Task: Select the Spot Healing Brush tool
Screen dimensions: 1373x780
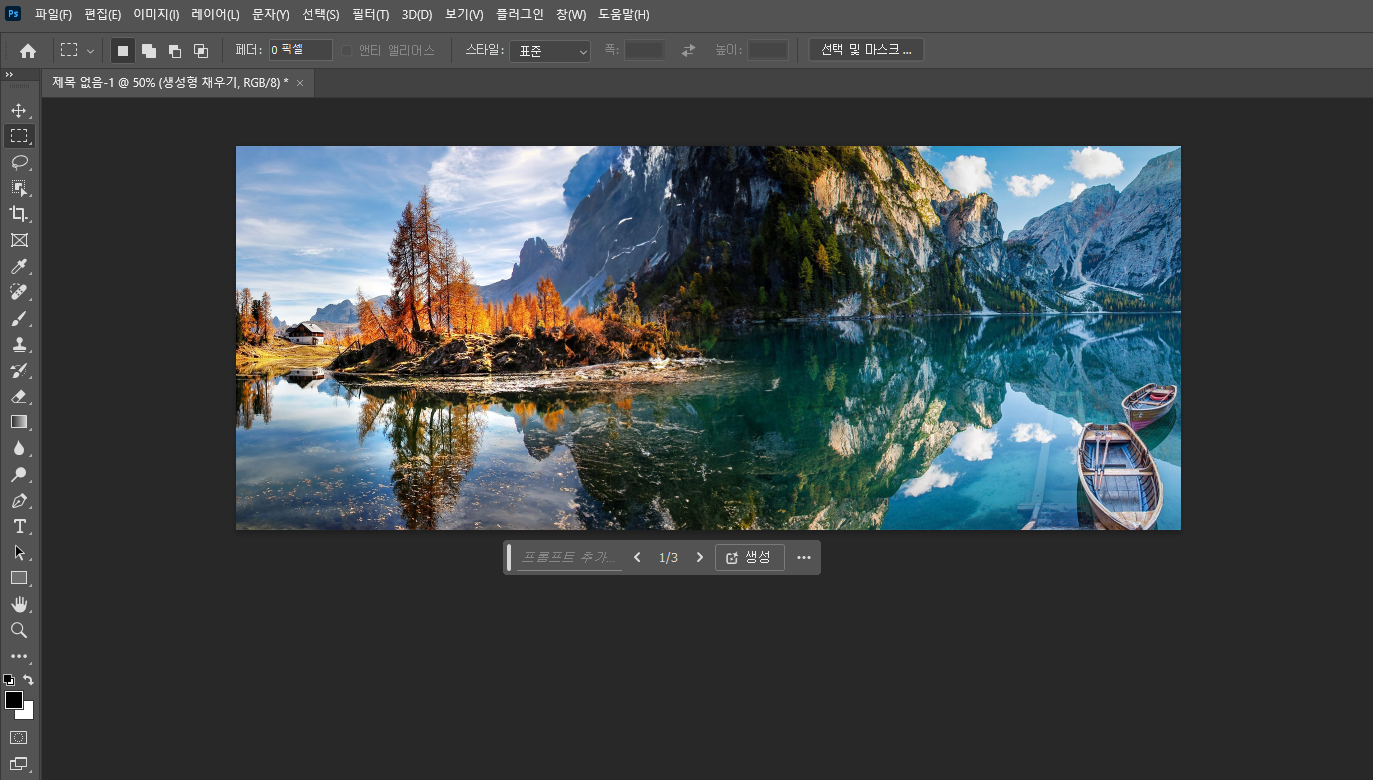Action: tap(19, 292)
